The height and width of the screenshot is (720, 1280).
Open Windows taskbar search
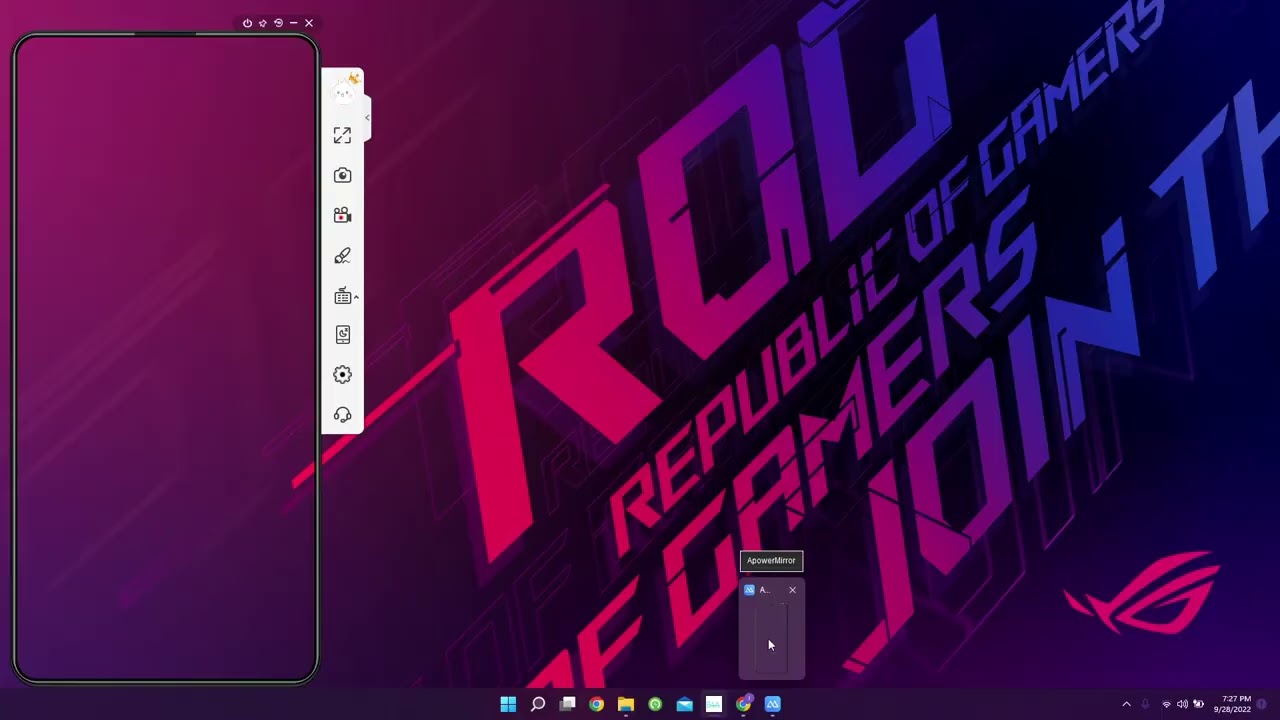pos(538,704)
